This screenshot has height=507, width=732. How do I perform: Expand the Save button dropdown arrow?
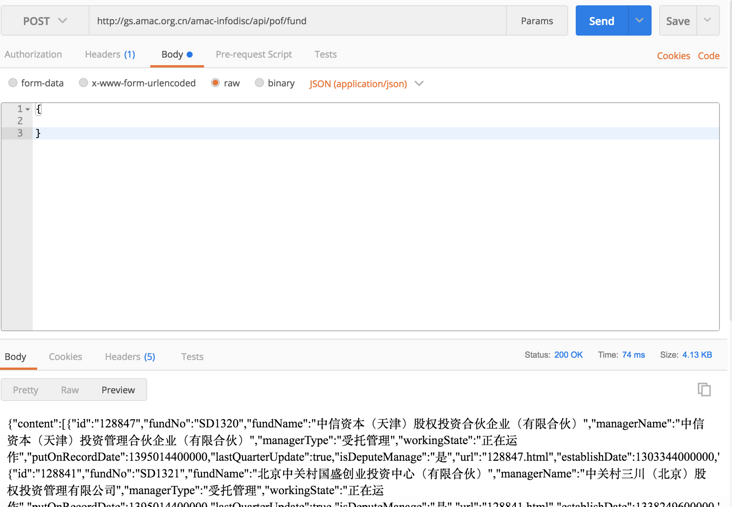tap(707, 21)
